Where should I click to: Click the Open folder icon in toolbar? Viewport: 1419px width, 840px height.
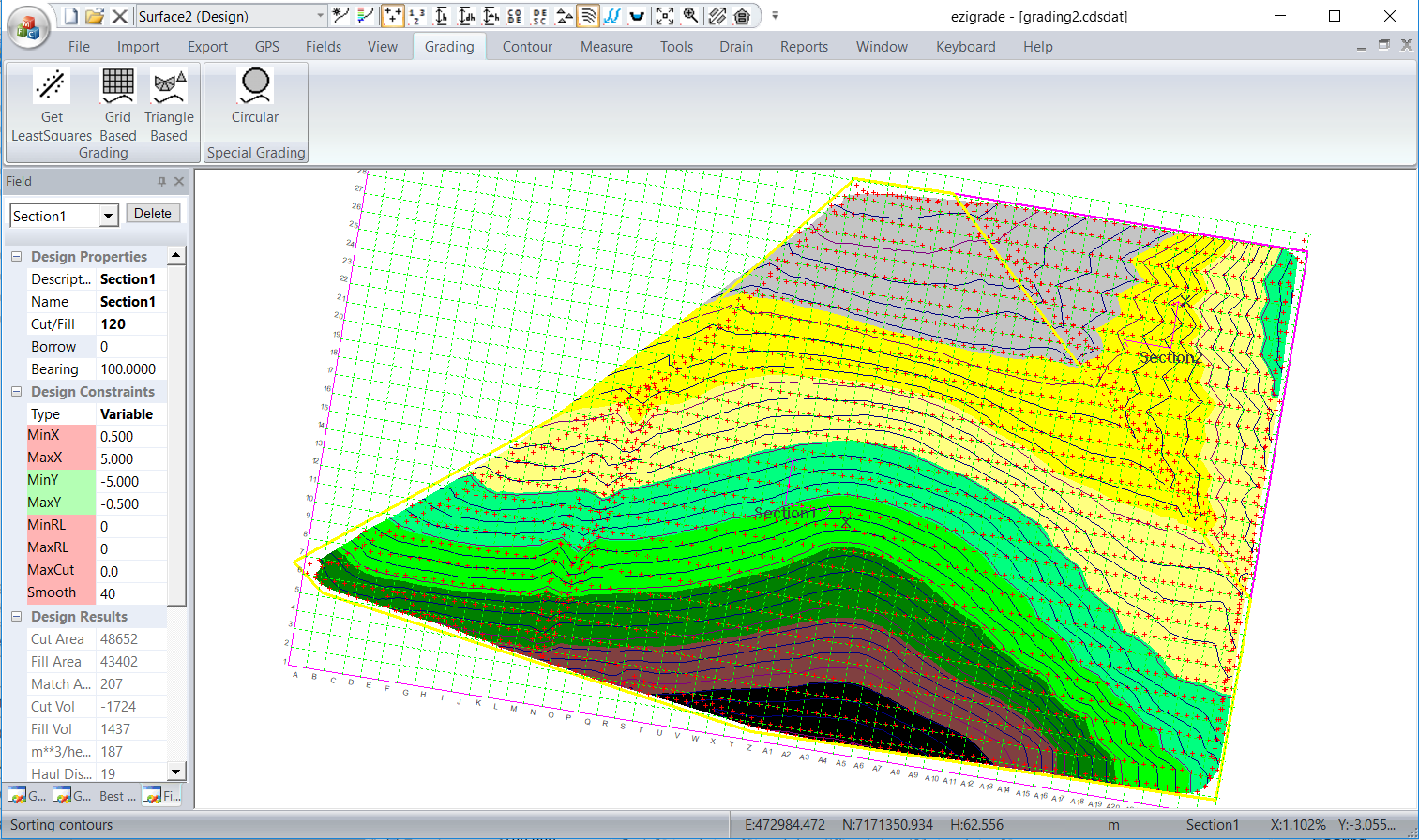[x=95, y=16]
